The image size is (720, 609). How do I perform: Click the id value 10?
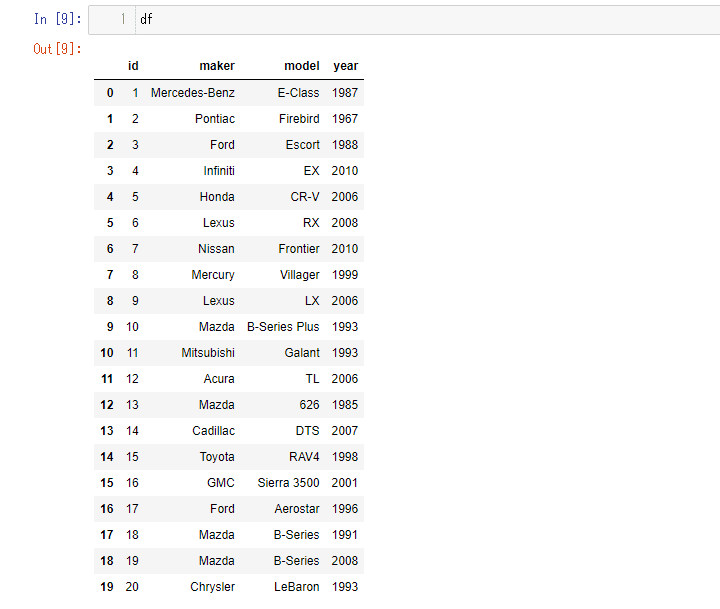[x=132, y=327]
